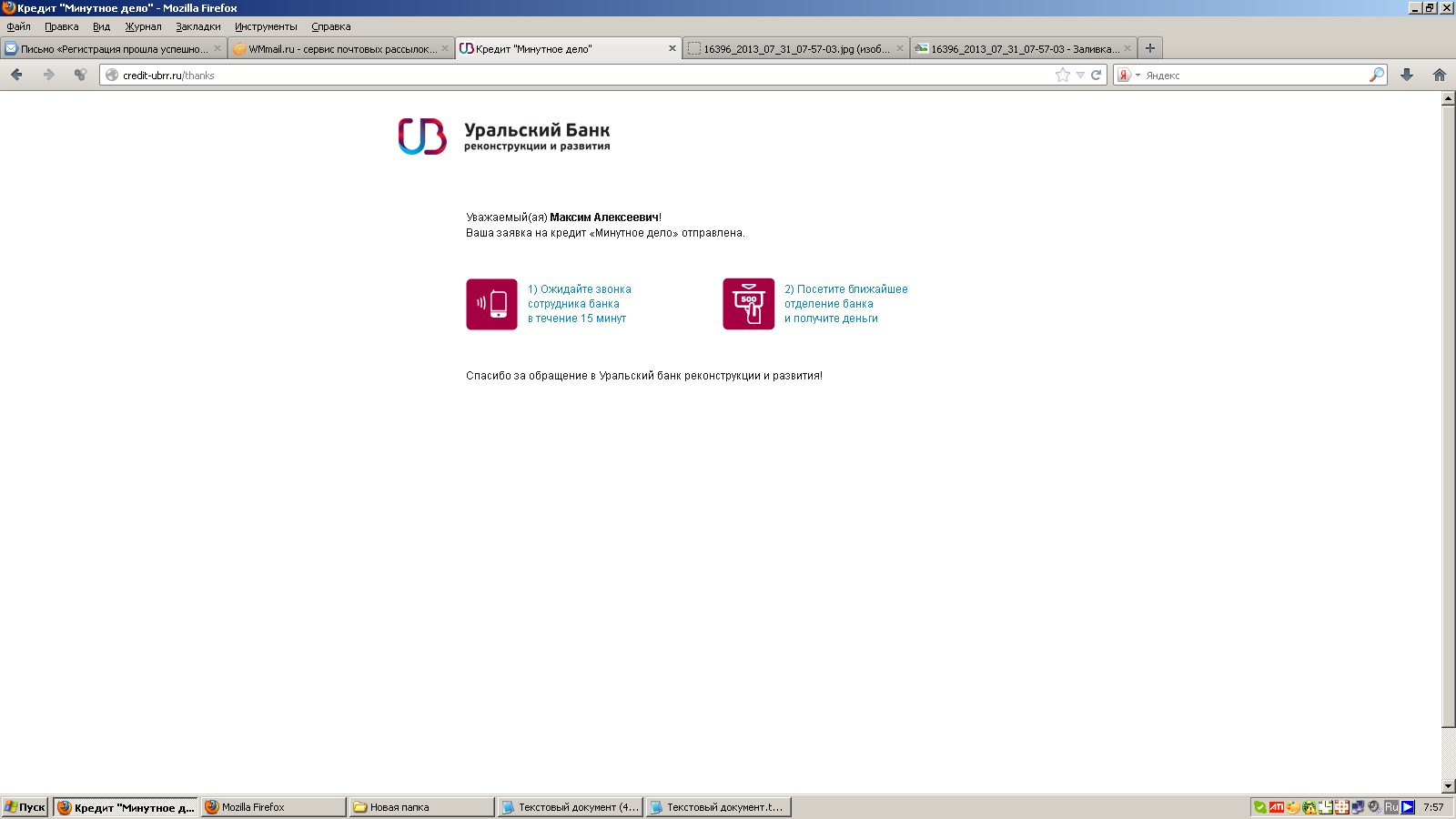Click the UBRR bank logo
This screenshot has width=1456, height=819.
pos(422,136)
